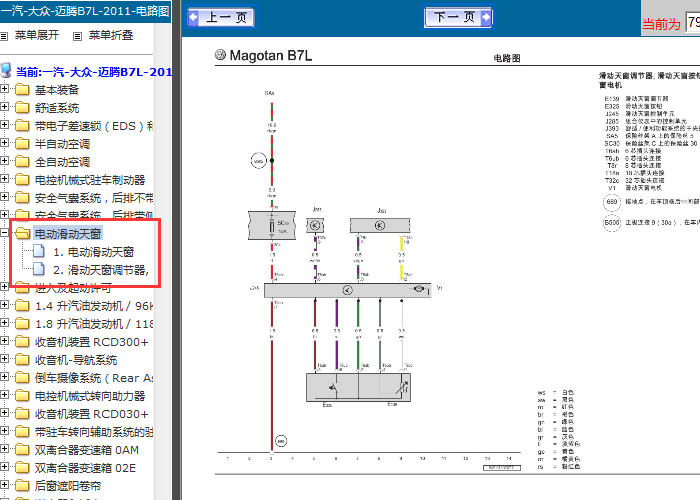Click the right arrow on 下一页 button
The width and height of the screenshot is (700, 500).
(x=486, y=17)
